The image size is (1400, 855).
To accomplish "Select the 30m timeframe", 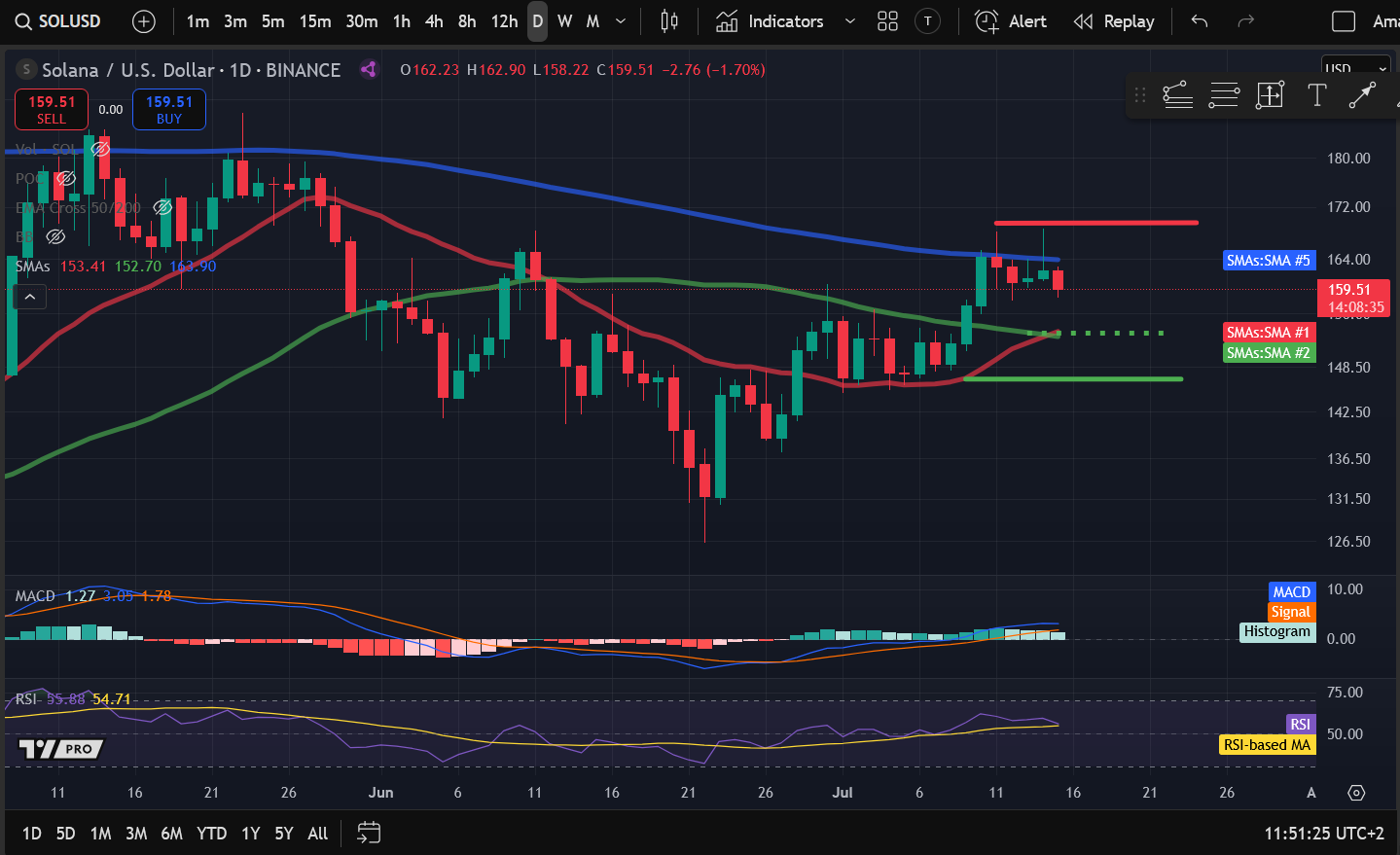I will coord(362,21).
